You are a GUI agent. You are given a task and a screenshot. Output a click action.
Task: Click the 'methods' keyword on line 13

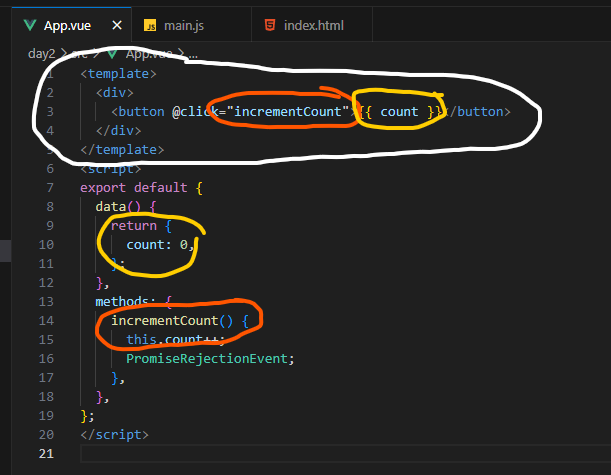coord(122,302)
